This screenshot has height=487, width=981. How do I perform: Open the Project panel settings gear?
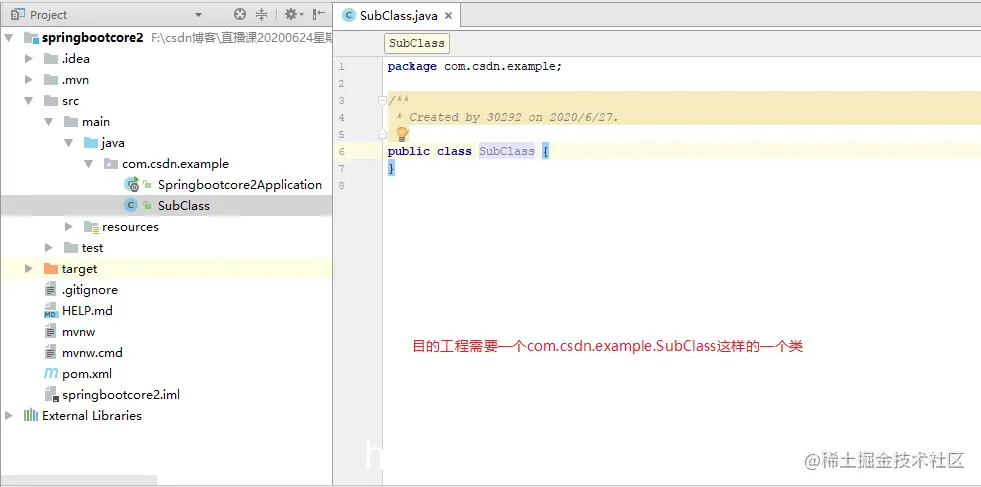click(x=293, y=14)
